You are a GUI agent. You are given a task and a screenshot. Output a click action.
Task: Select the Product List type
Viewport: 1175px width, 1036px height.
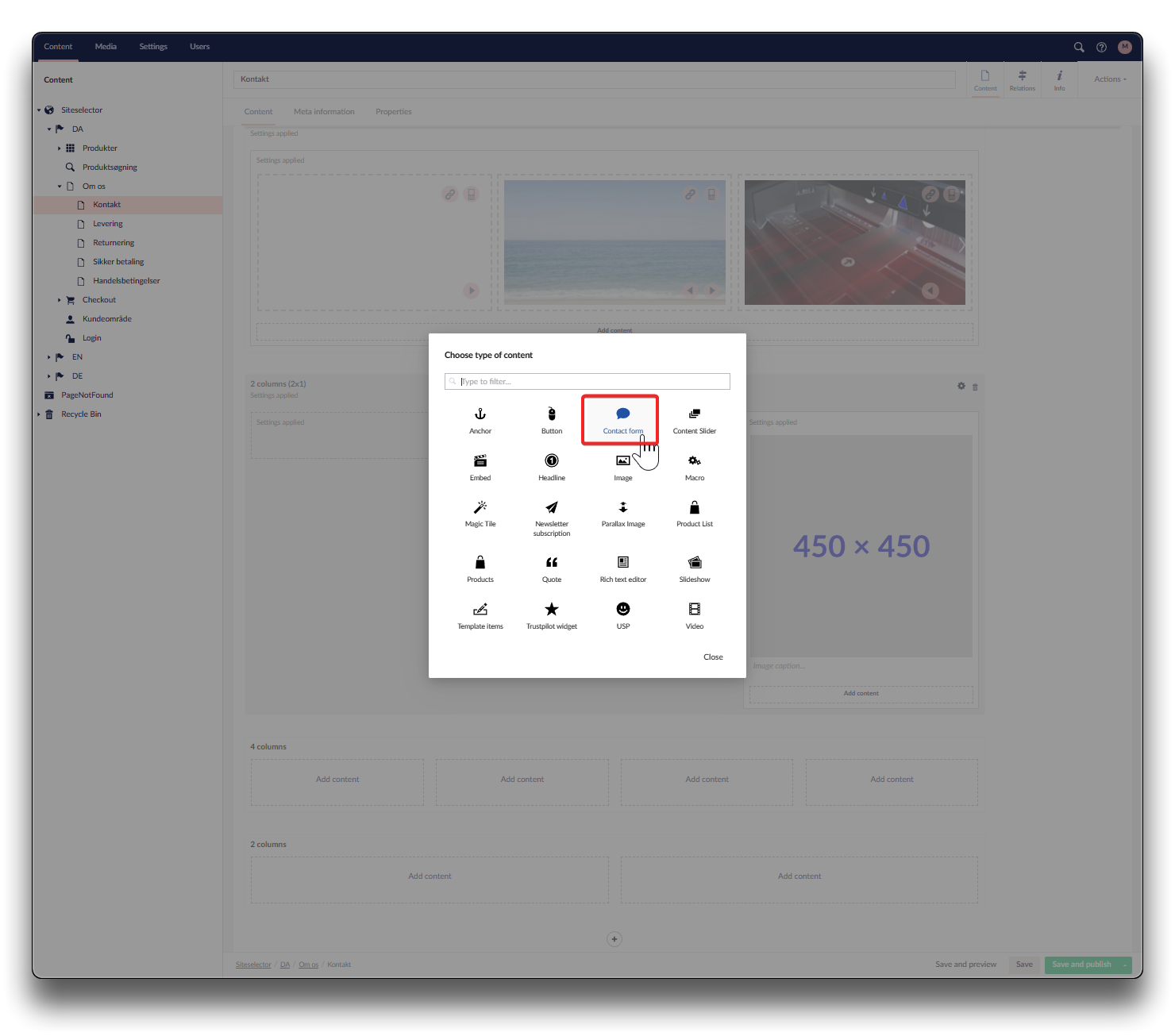click(x=695, y=514)
